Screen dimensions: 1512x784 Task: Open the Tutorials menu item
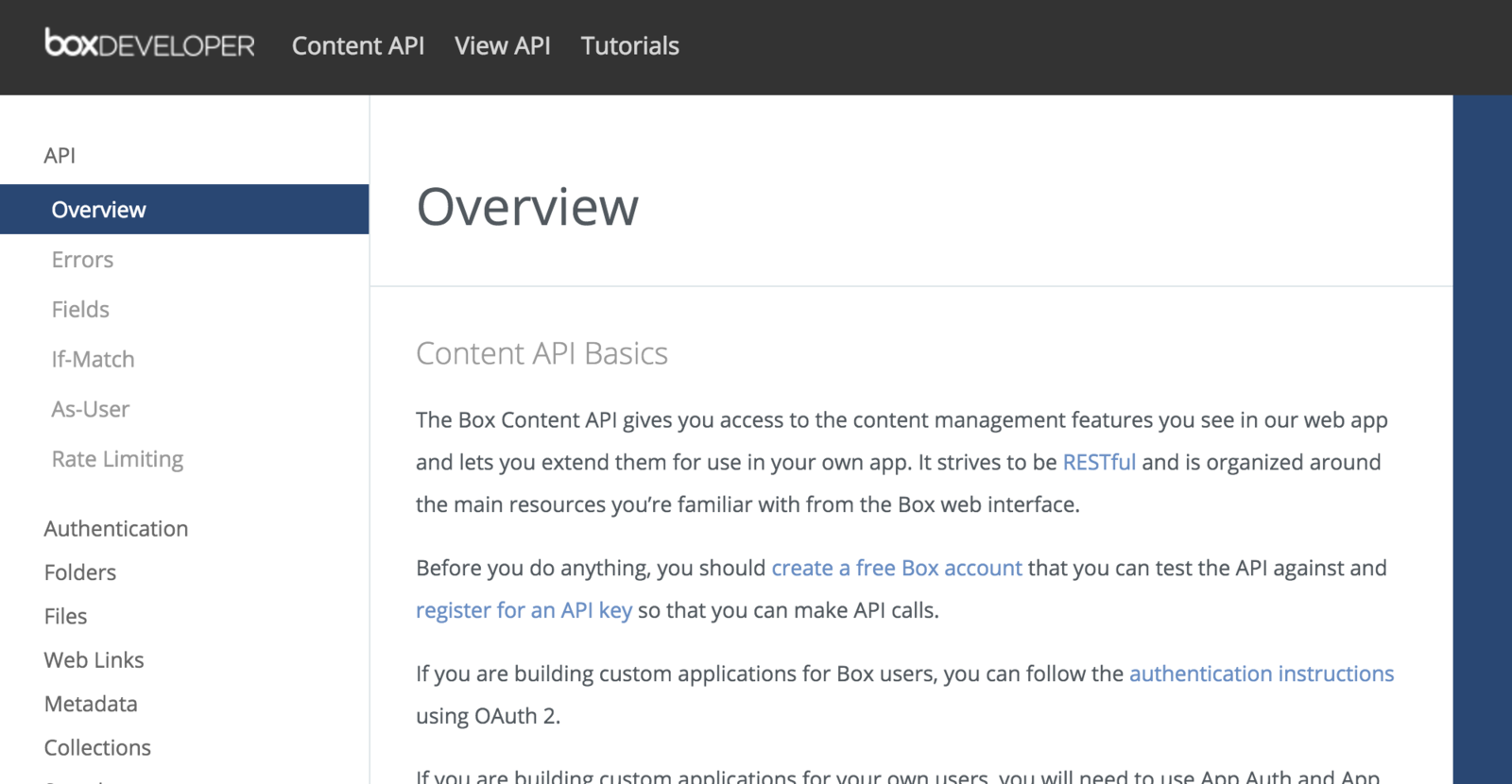(x=630, y=45)
